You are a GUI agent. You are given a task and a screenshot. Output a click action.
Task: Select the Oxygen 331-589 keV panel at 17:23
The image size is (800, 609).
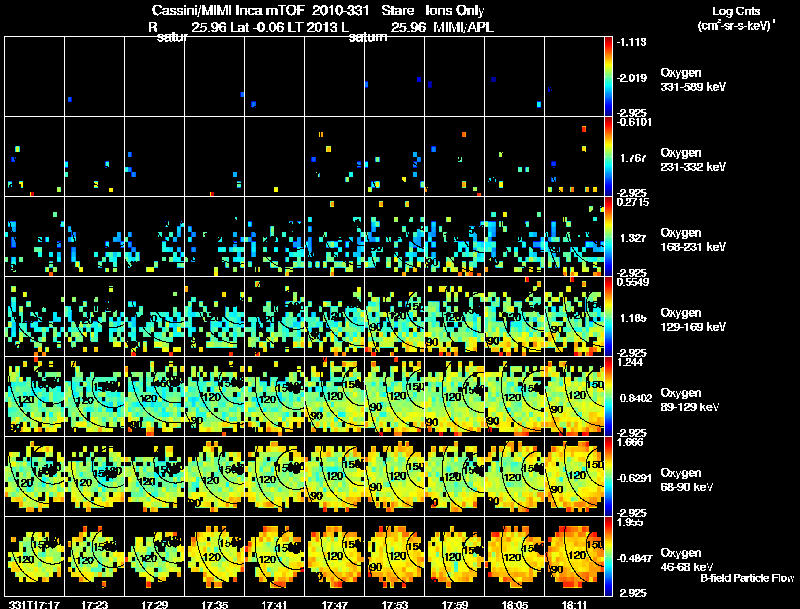[94, 77]
